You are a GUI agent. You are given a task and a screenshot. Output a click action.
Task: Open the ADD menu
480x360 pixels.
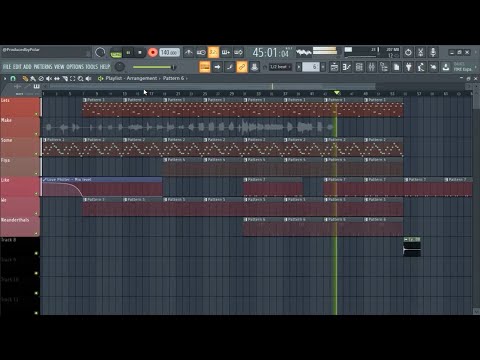(27, 67)
